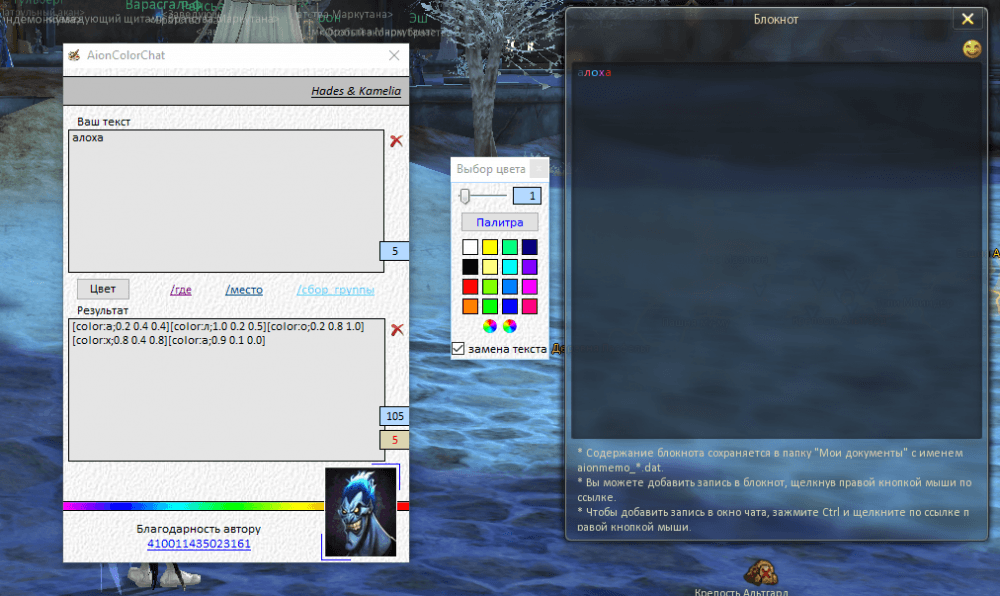Viewport: 1000px width, 596px height.
Task: Pick the red color swatch
Action: (470, 287)
